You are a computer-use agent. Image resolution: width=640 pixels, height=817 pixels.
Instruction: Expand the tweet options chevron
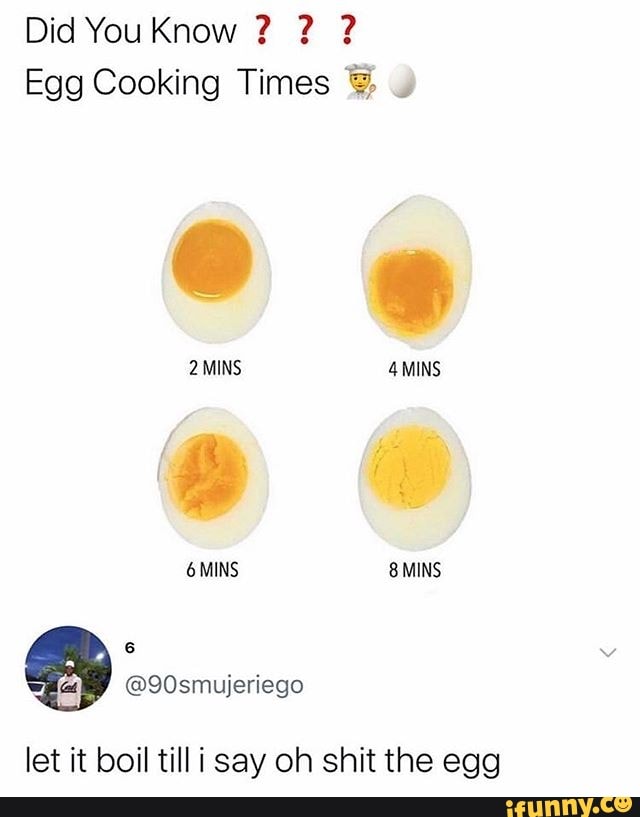607,653
